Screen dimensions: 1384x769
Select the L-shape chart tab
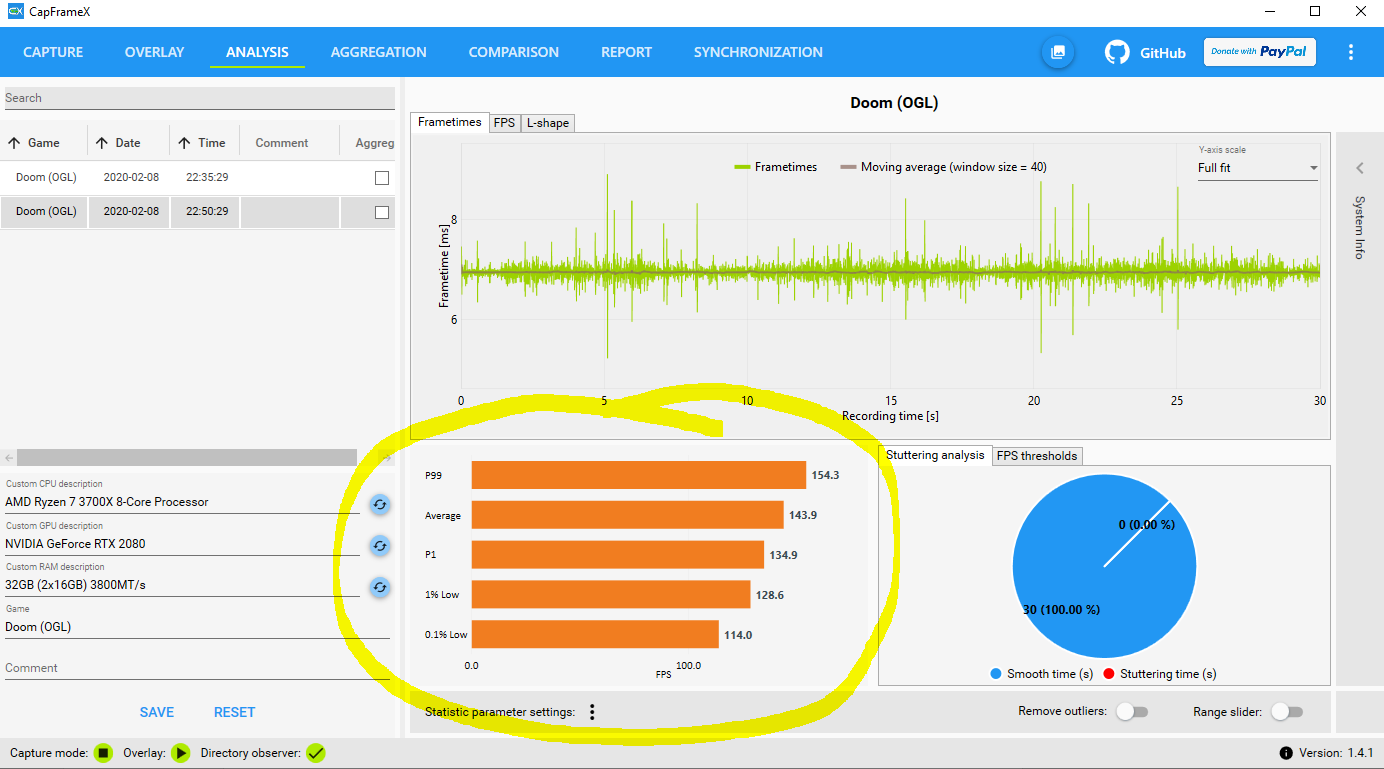(548, 123)
